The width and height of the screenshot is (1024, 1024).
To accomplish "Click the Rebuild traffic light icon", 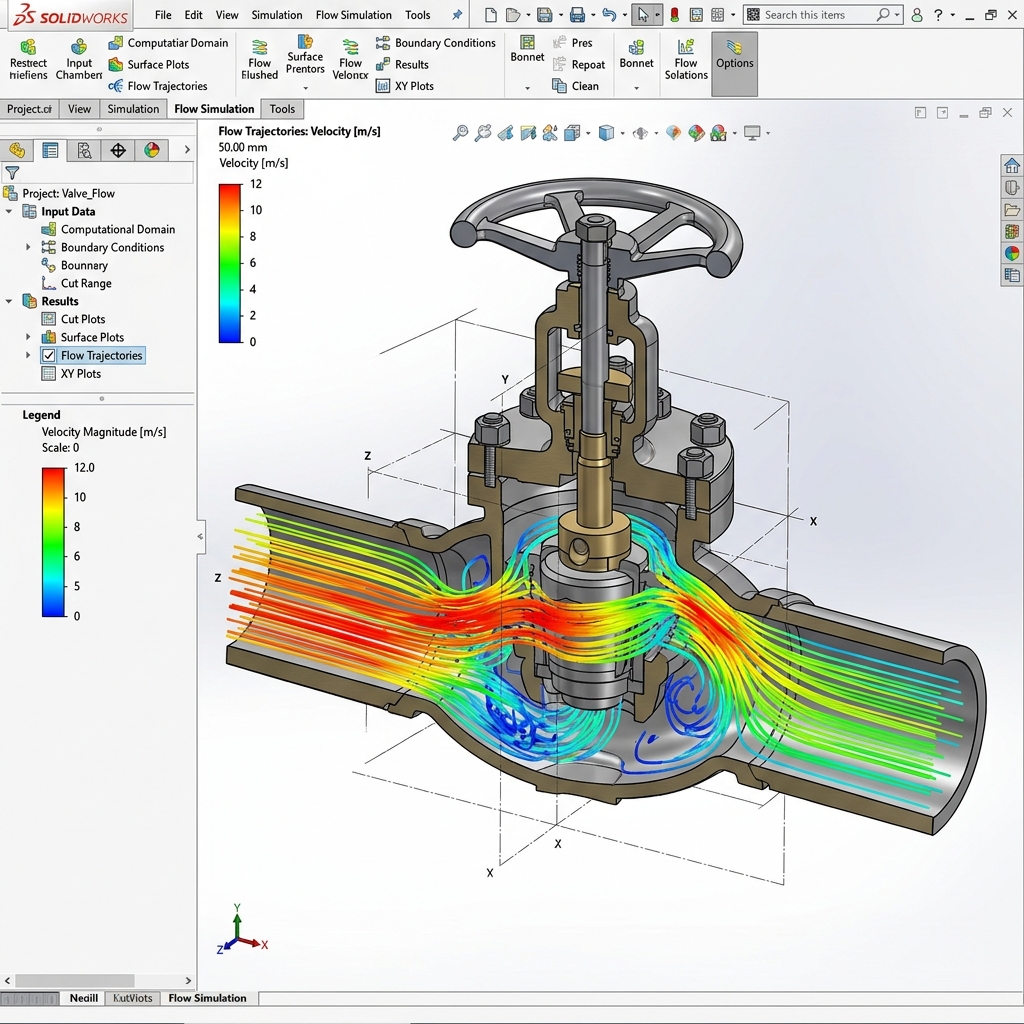I will 675,14.
